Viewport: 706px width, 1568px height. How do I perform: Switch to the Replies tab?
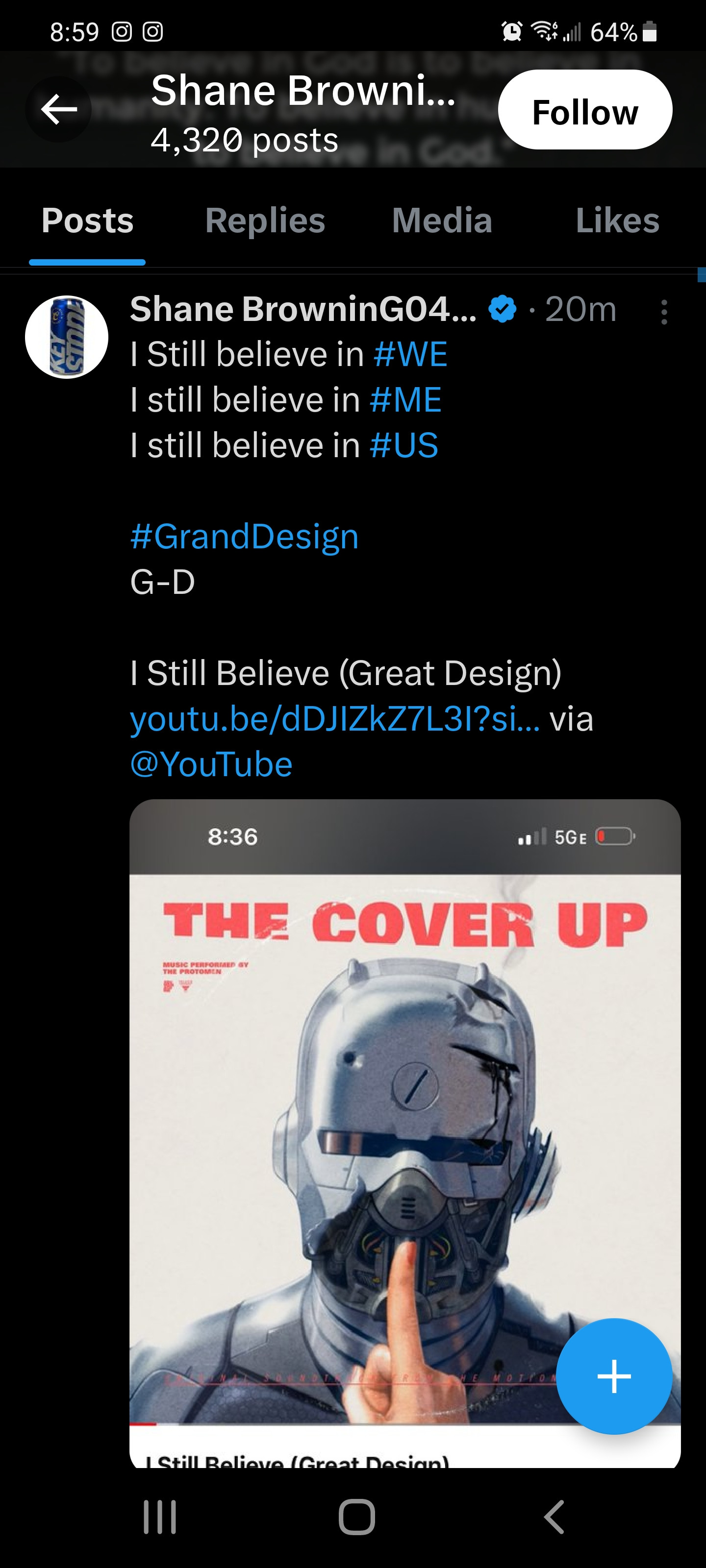[265, 220]
